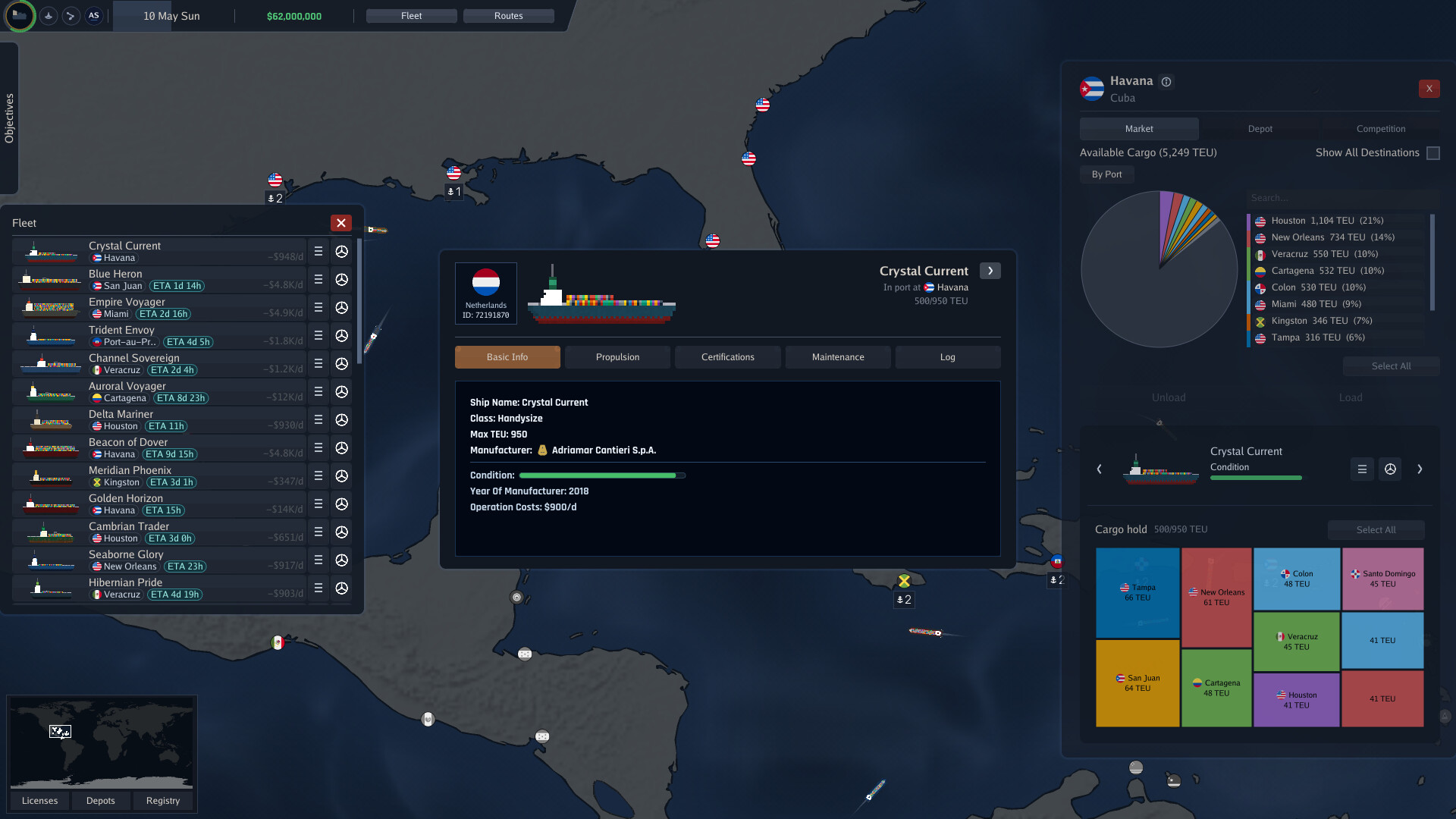The height and width of the screenshot is (819, 1456).
Task: Open the Registry button
Action: [x=163, y=801]
